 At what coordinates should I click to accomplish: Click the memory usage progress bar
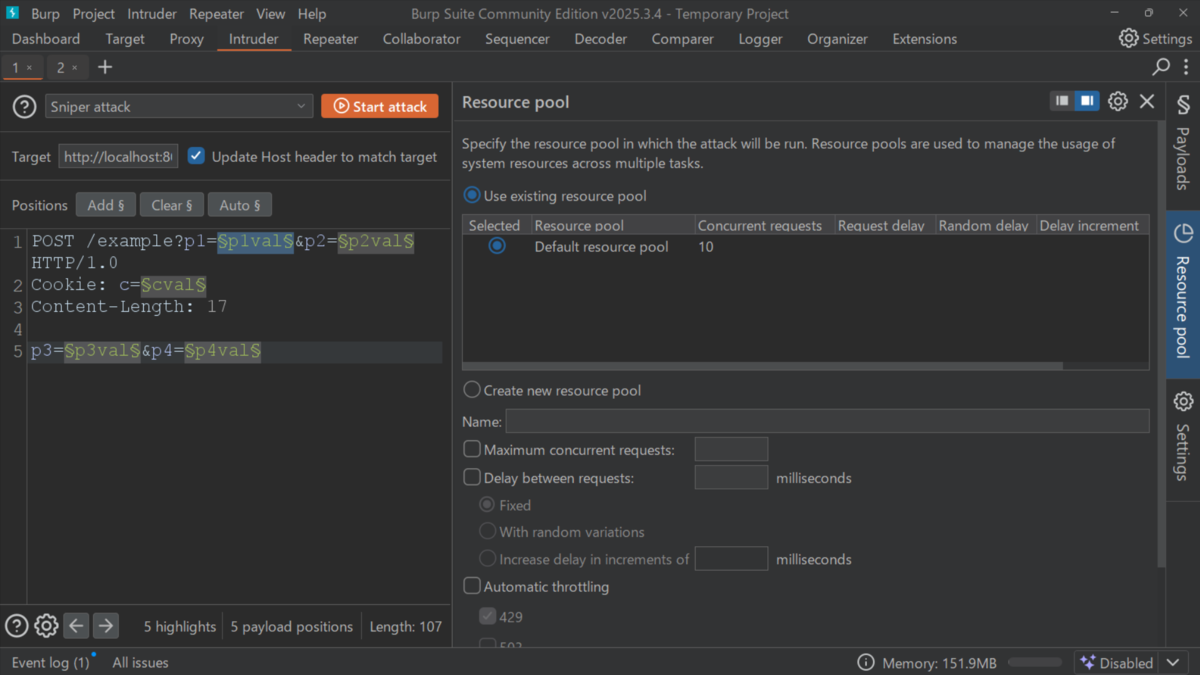[1035, 663]
